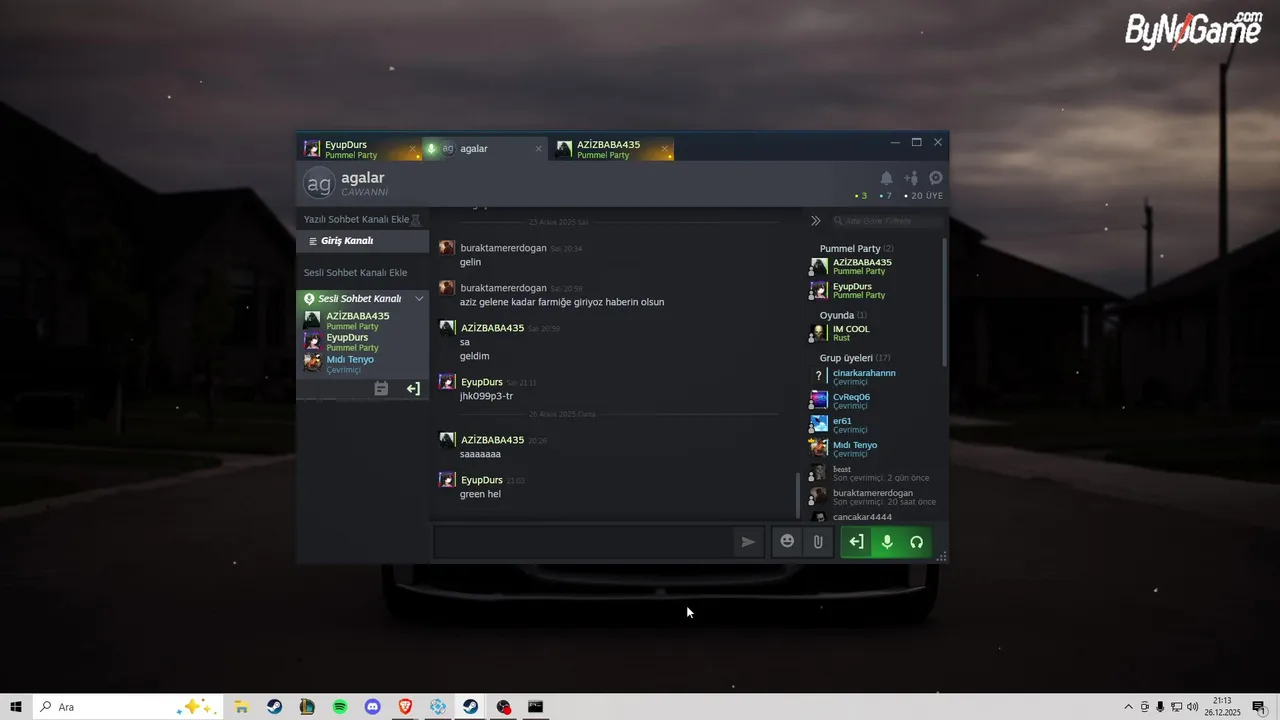This screenshot has width=1280, height=720.
Task: Mute the microphone in voice chat
Action: tap(886, 542)
